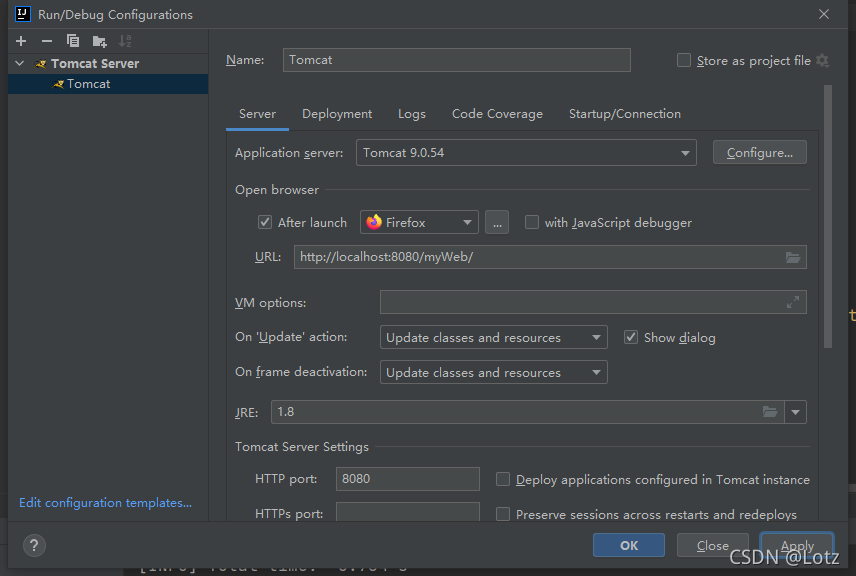Open Edit configuration templates link

[105, 503]
